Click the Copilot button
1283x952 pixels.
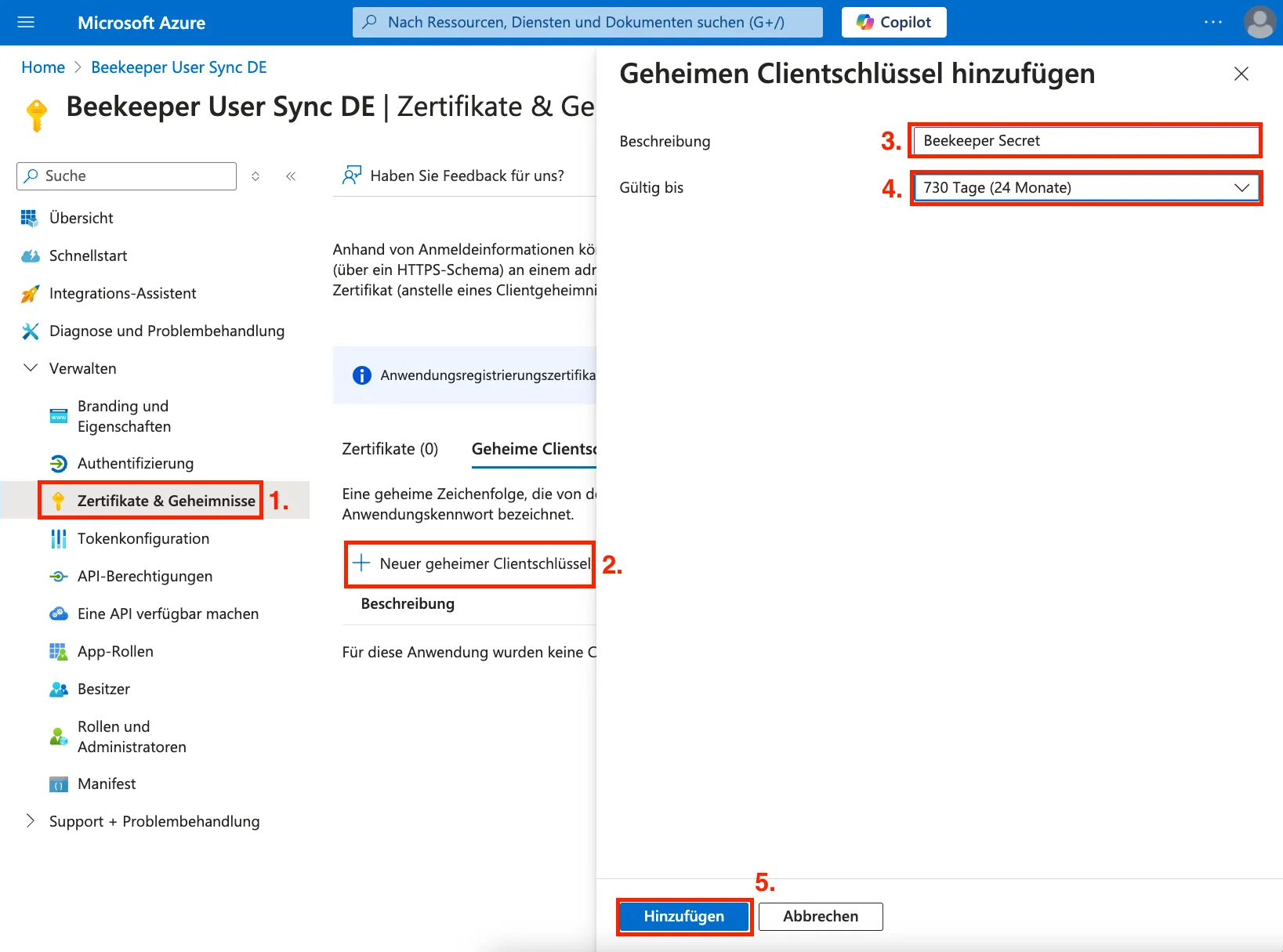tap(893, 23)
